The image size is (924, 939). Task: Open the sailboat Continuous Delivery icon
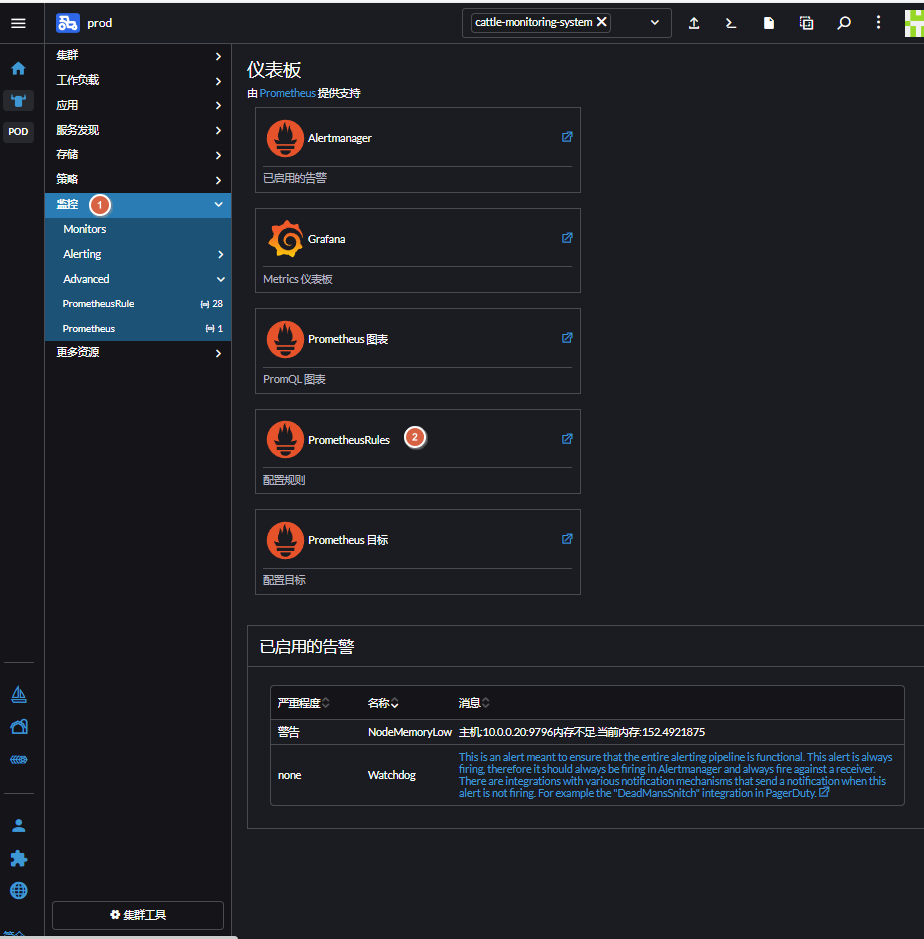coord(19,694)
